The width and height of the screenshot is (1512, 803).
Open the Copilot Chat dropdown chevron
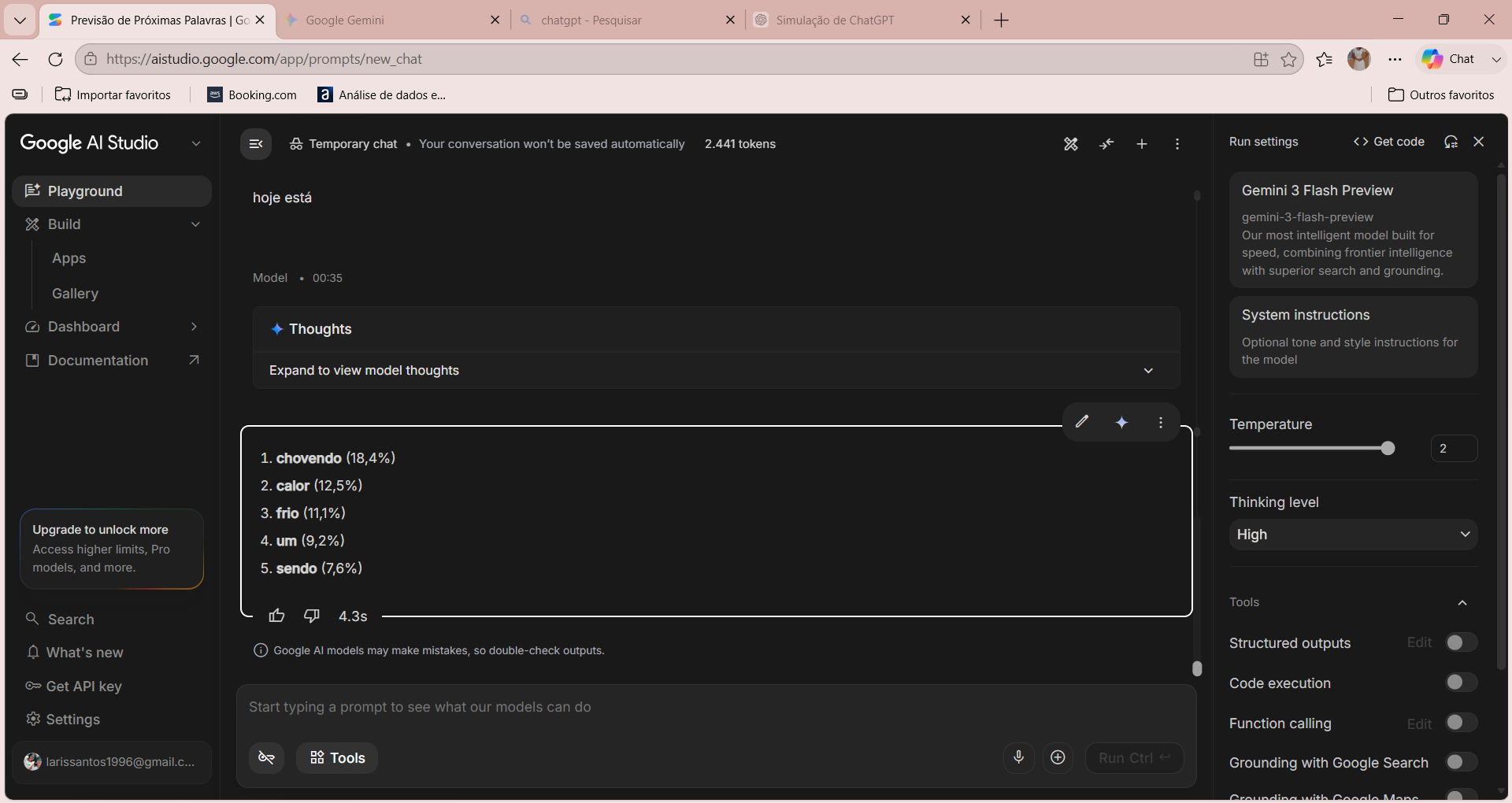[1496, 59]
